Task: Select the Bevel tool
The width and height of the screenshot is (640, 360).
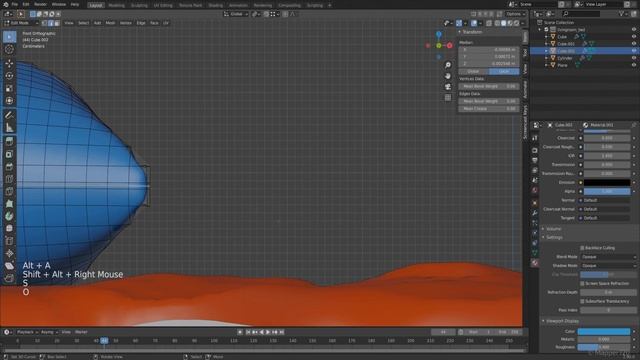Action: [9, 167]
